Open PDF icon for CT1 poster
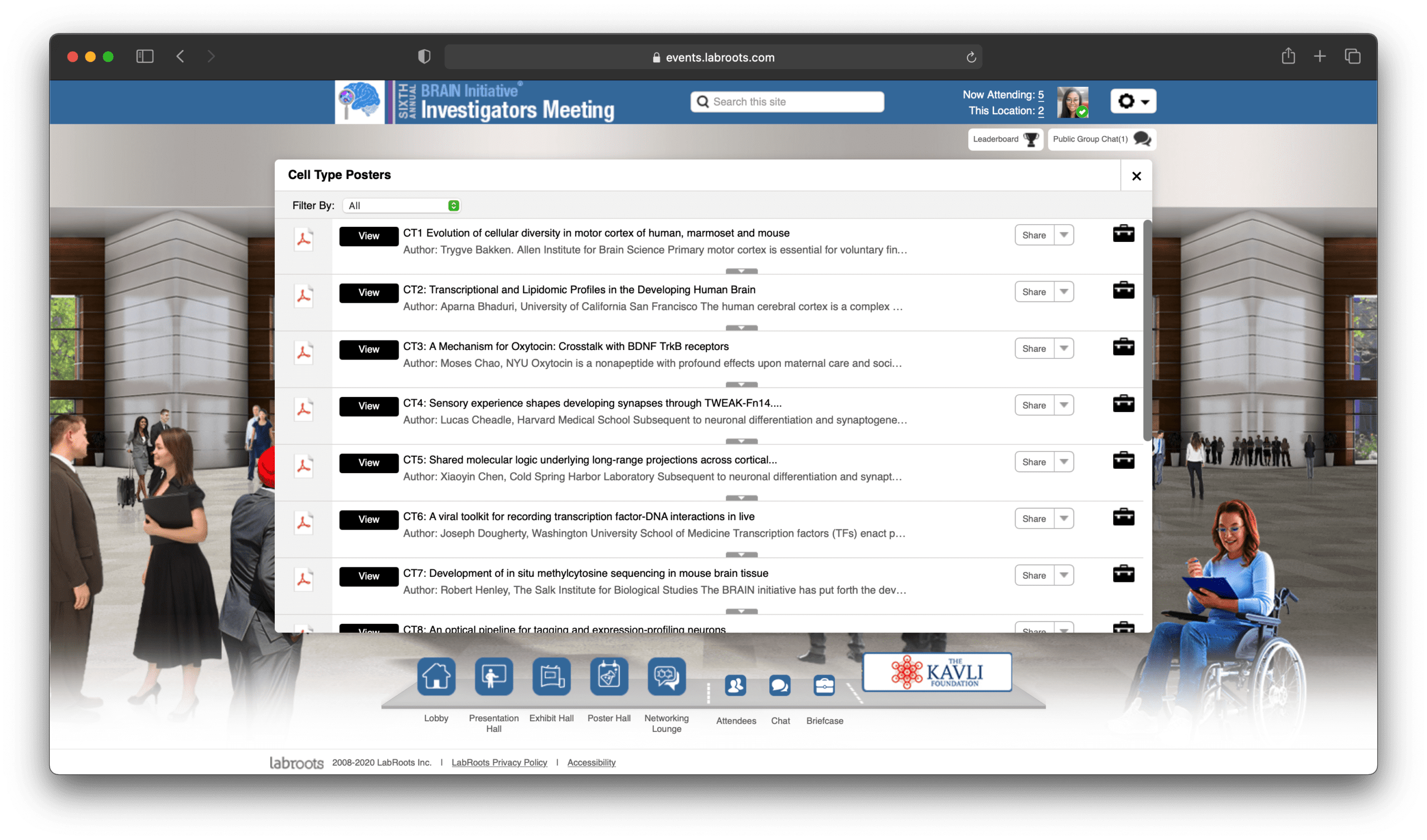Viewport: 1427px width, 840px height. (304, 239)
